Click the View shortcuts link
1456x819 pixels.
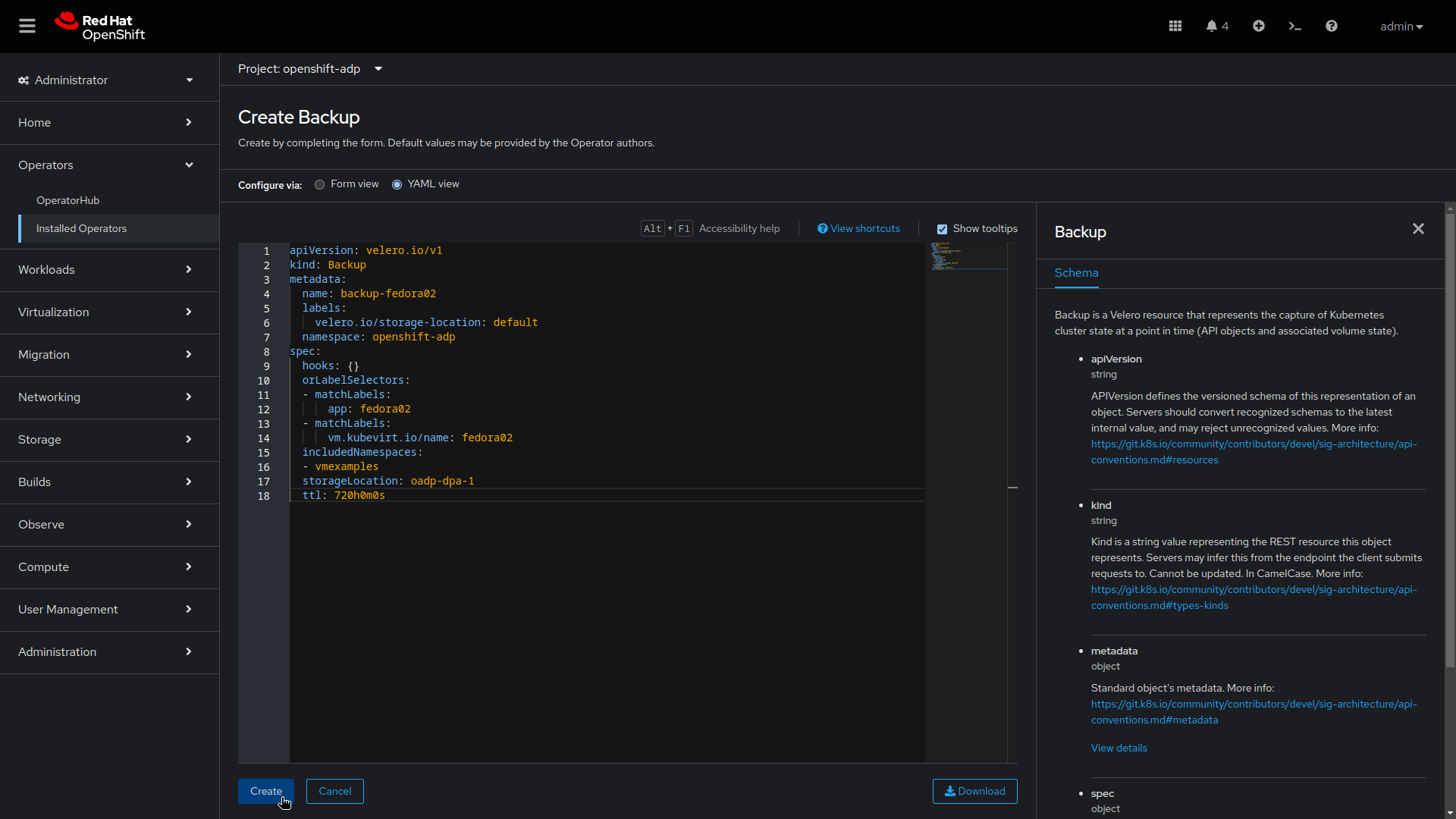click(x=858, y=228)
